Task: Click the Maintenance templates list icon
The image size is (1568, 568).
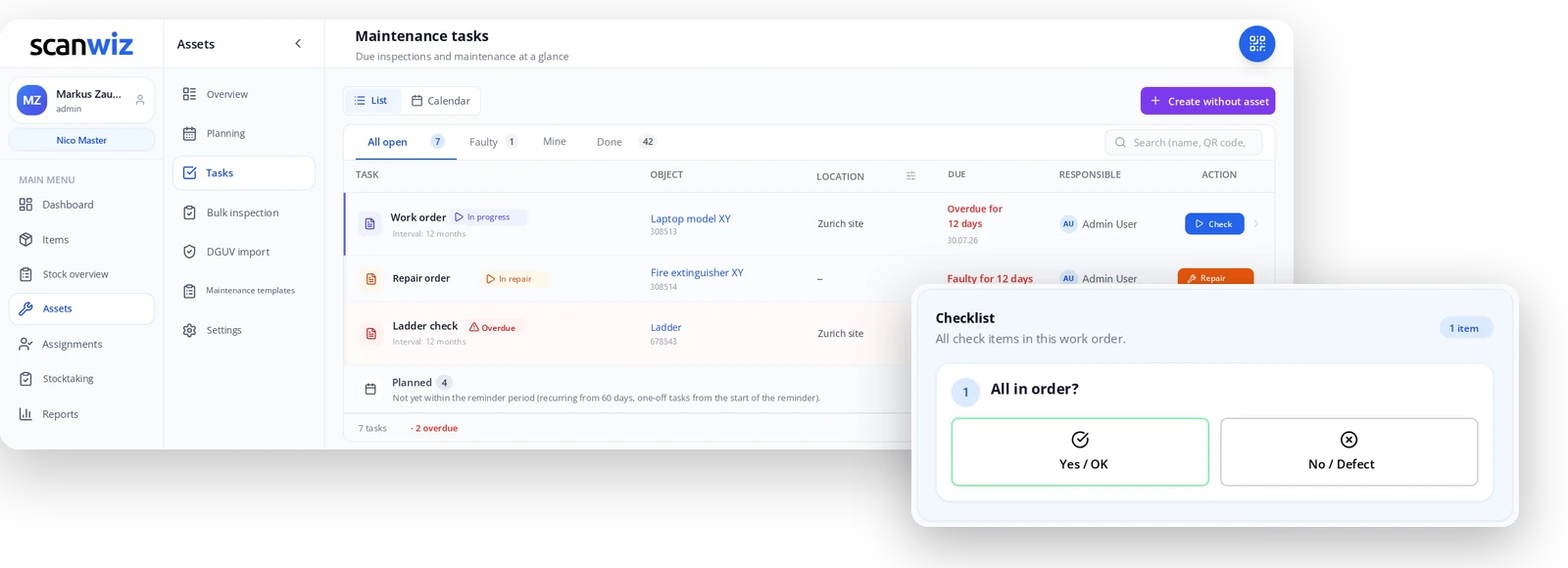Action: click(x=189, y=291)
